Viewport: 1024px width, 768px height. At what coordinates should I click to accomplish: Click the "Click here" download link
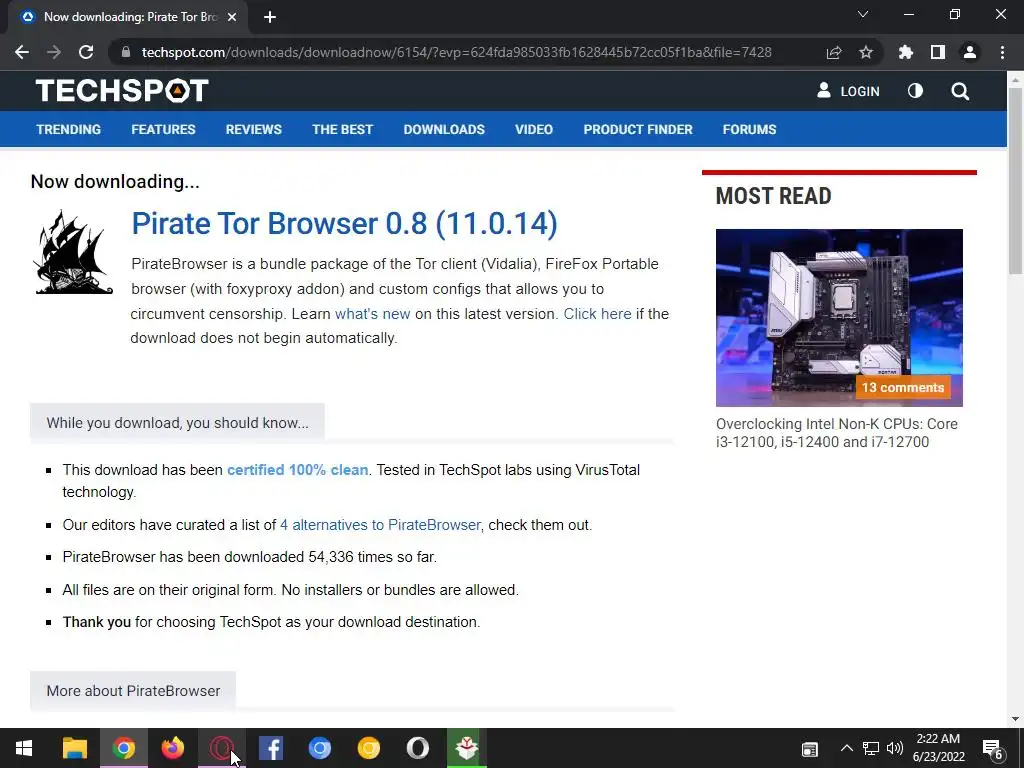(x=598, y=314)
